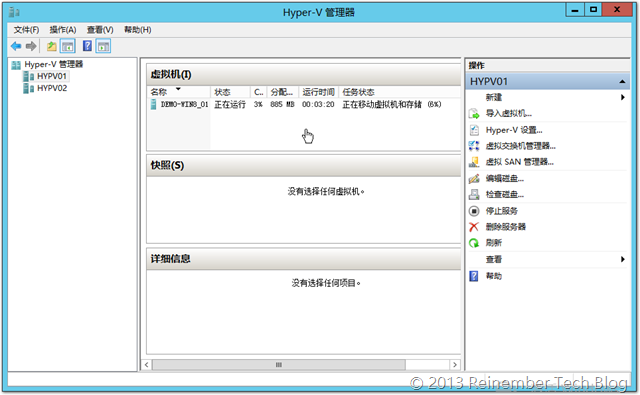The width and height of the screenshot is (640, 395).
Task: Click the Forward arrow toolbar icon
Action: point(31,46)
